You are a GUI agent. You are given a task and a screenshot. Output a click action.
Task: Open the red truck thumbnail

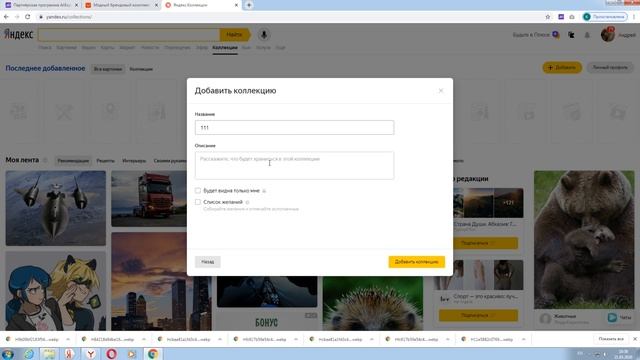tap(149, 199)
